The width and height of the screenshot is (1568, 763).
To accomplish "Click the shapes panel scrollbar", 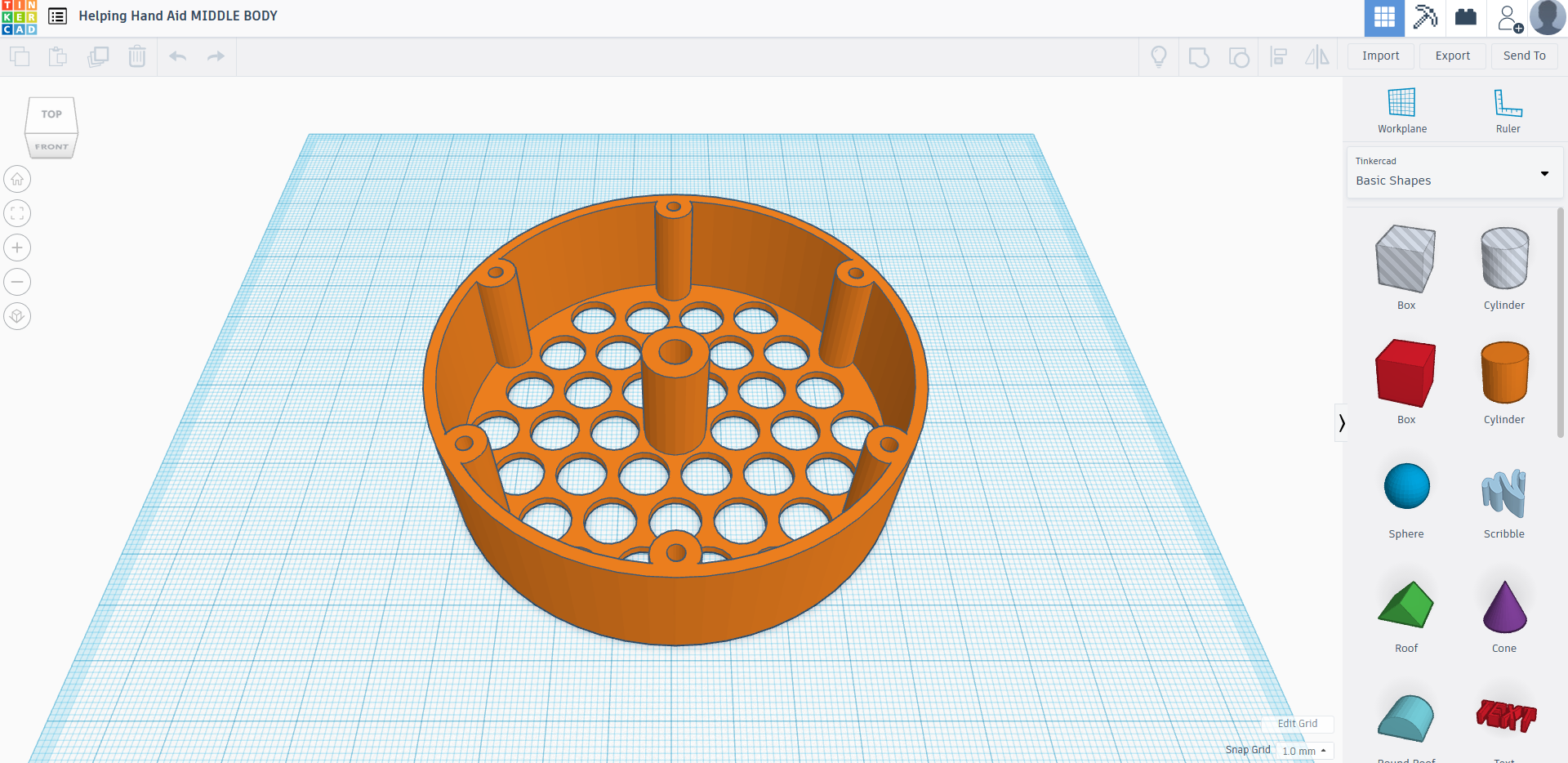I will point(1561,323).
